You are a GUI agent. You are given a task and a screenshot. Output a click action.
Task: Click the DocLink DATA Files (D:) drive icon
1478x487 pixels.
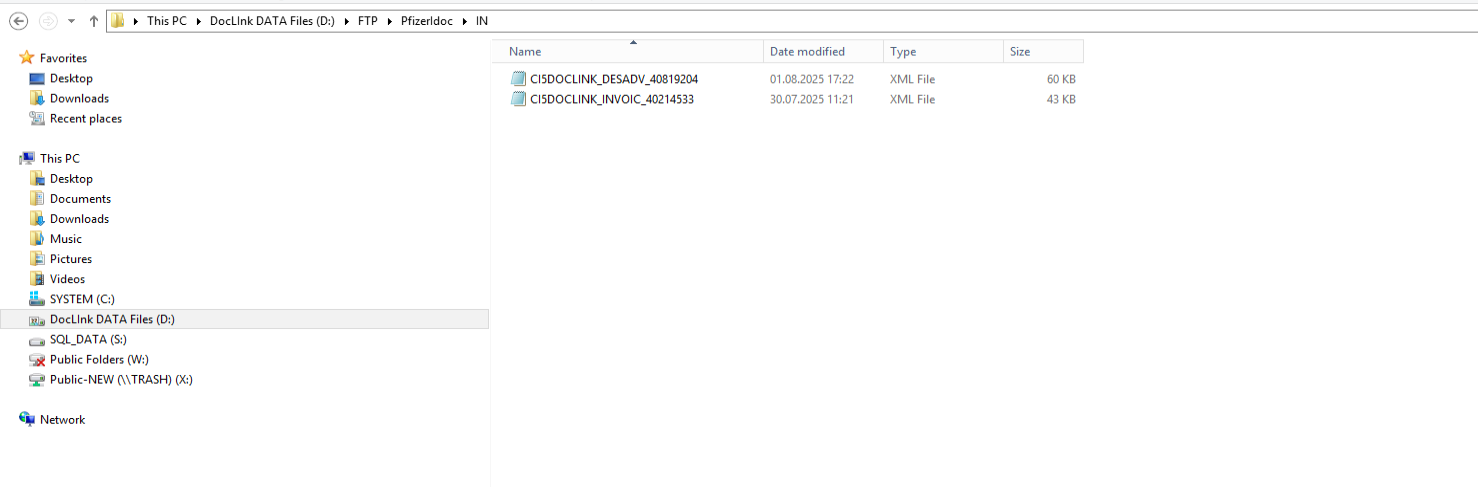coord(37,319)
